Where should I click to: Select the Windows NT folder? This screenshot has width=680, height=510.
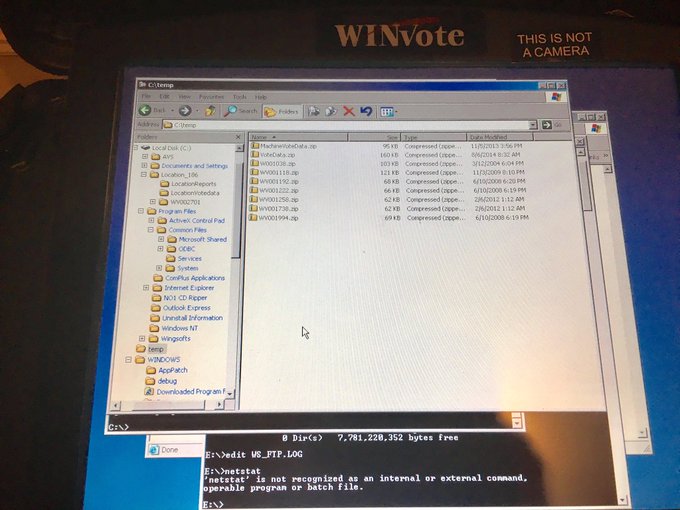[173, 328]
